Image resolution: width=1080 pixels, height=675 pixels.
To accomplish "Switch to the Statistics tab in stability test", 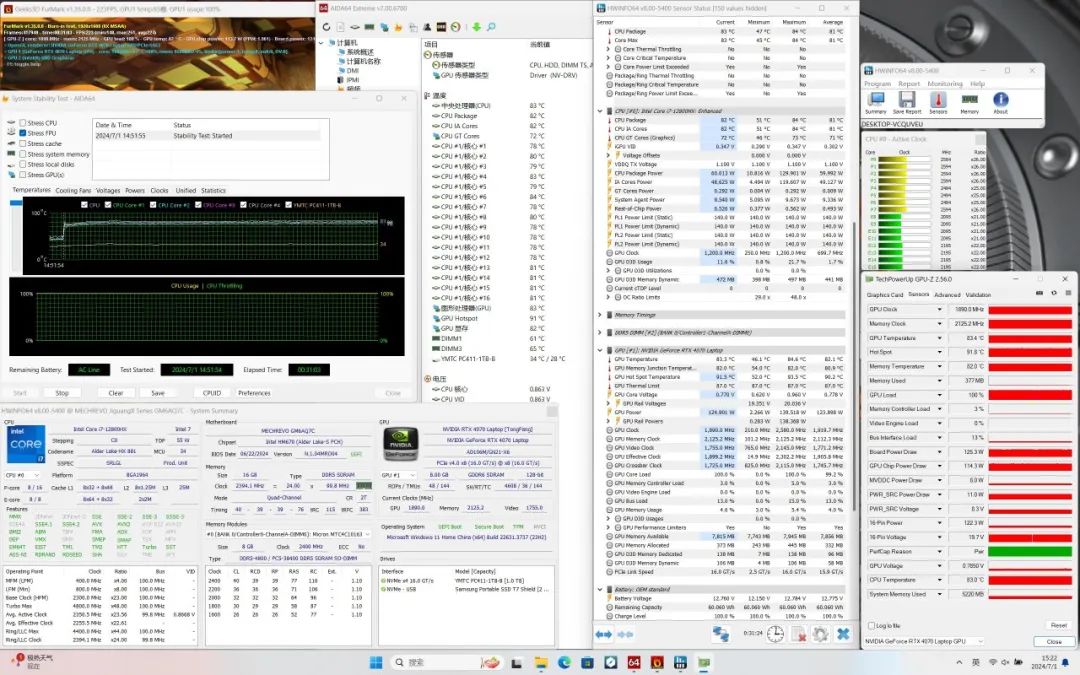I will point(213,191).
